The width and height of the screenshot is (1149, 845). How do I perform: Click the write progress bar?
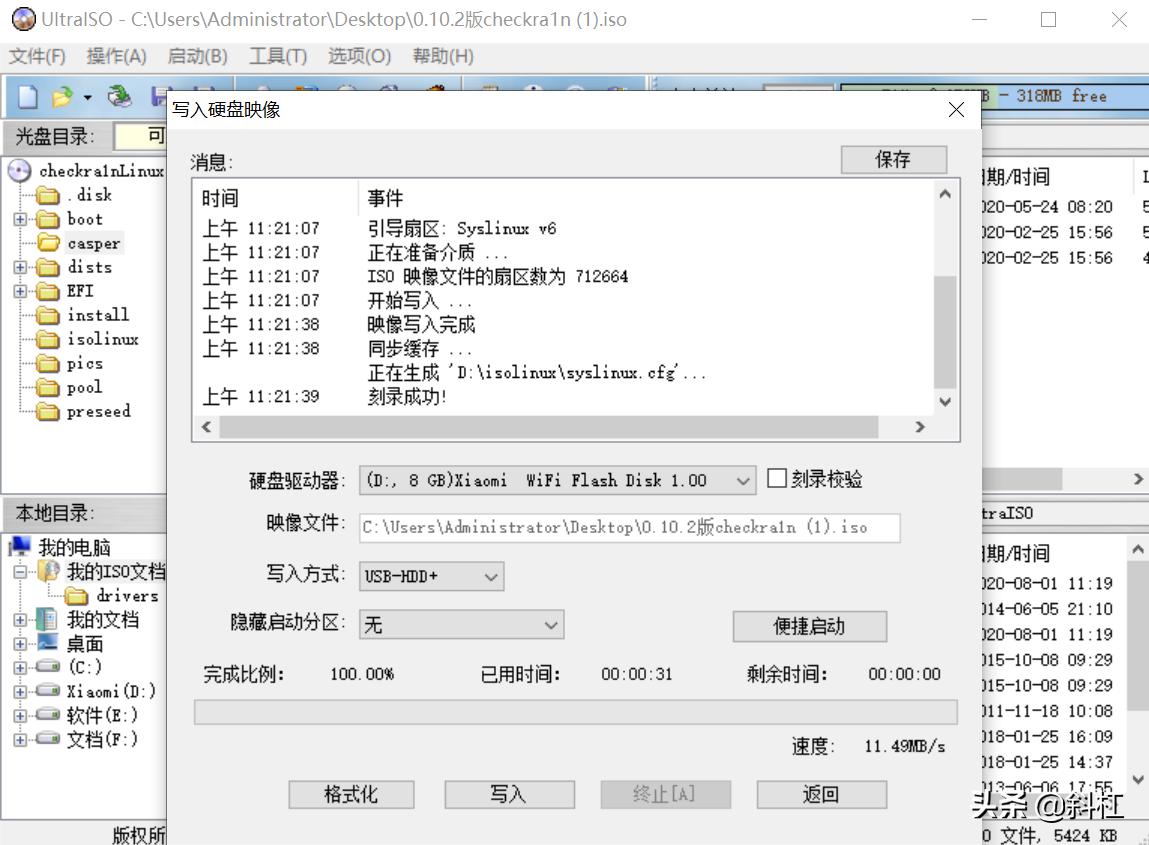[573, 711]
